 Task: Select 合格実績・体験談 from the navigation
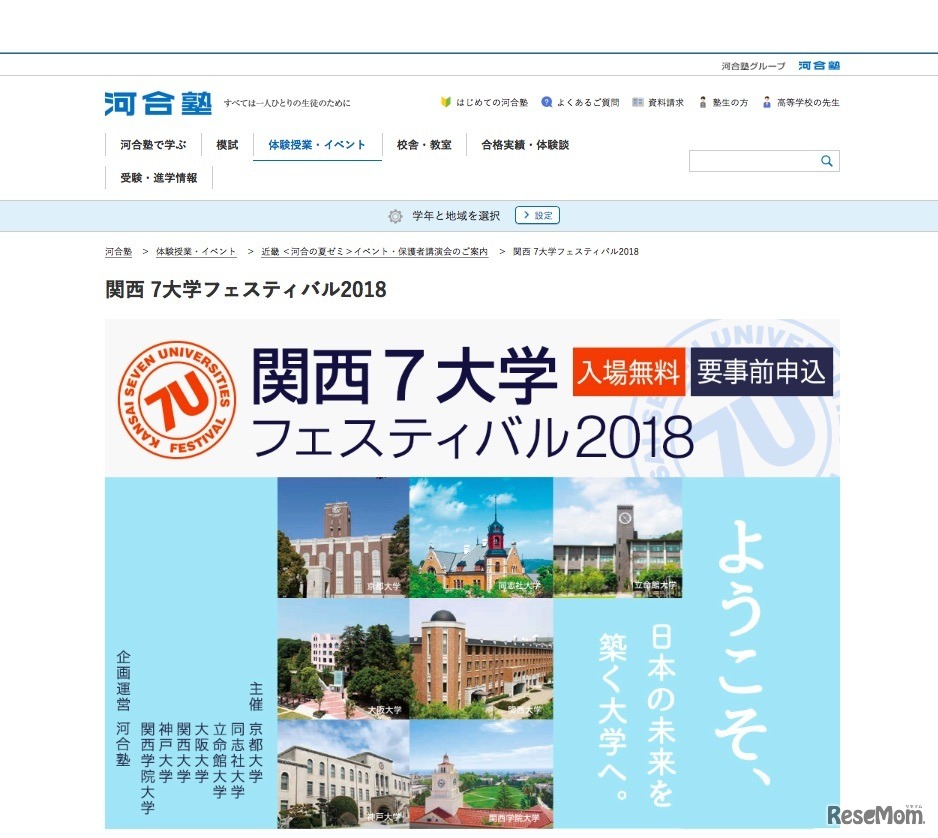pyautogui.click(x=524, y=144)
